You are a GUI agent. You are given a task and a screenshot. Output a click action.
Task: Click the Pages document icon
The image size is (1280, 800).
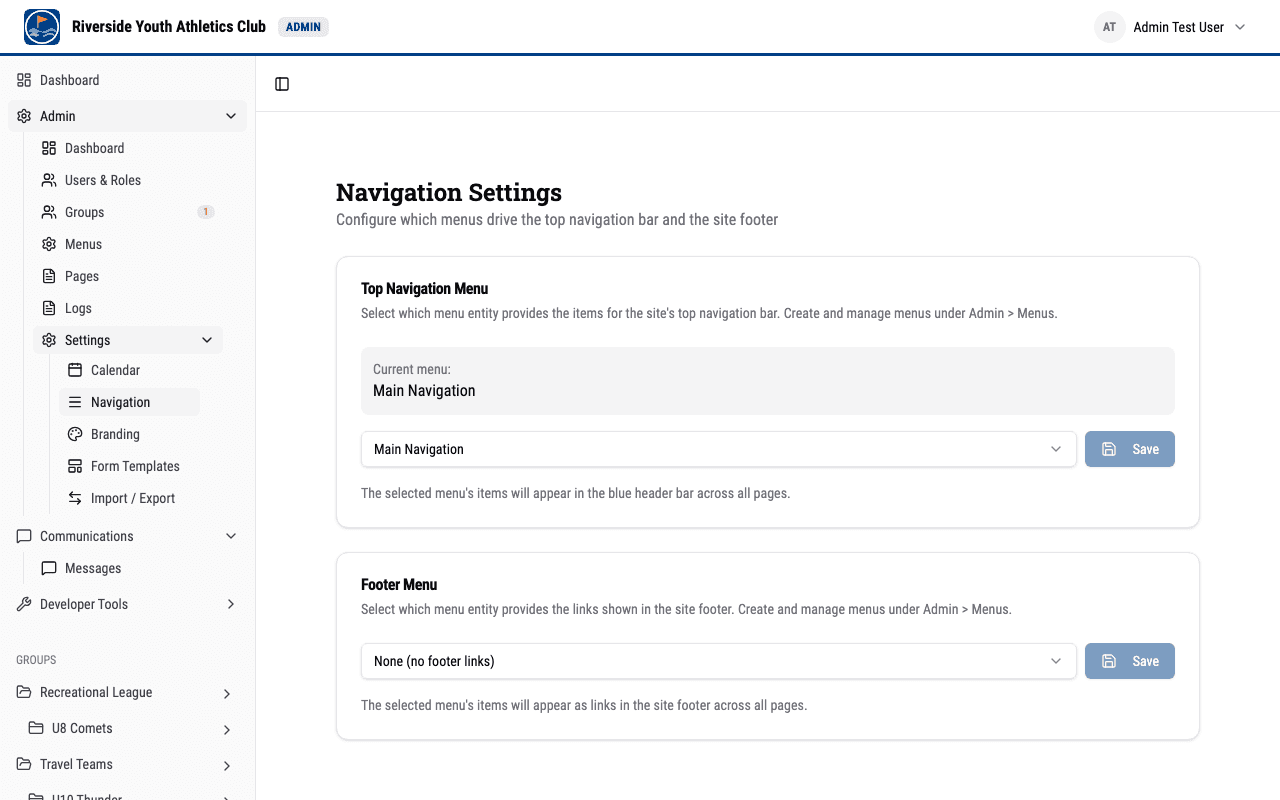49,276
